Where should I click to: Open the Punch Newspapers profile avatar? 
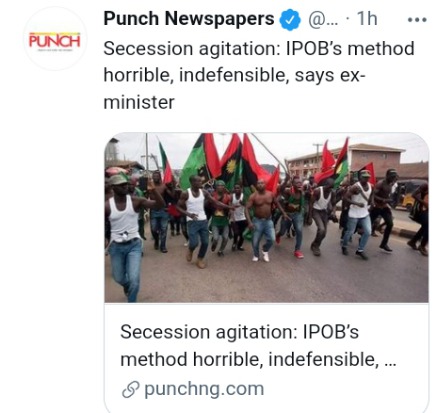tap(55, 39)
